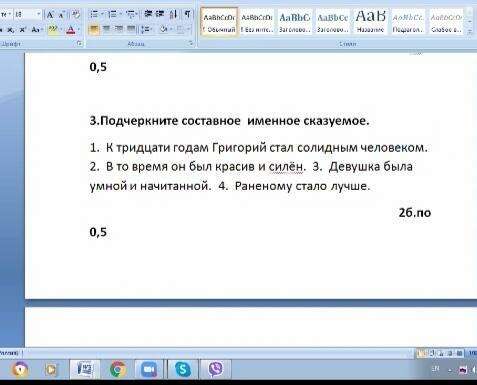The width and height of the screenshot is (477, 385).
Task: Click the Grow Font button
Action: [50, 15]
